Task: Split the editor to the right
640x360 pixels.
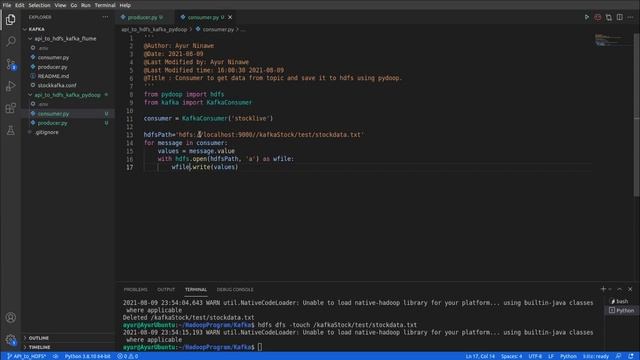Action: [620, 17]
